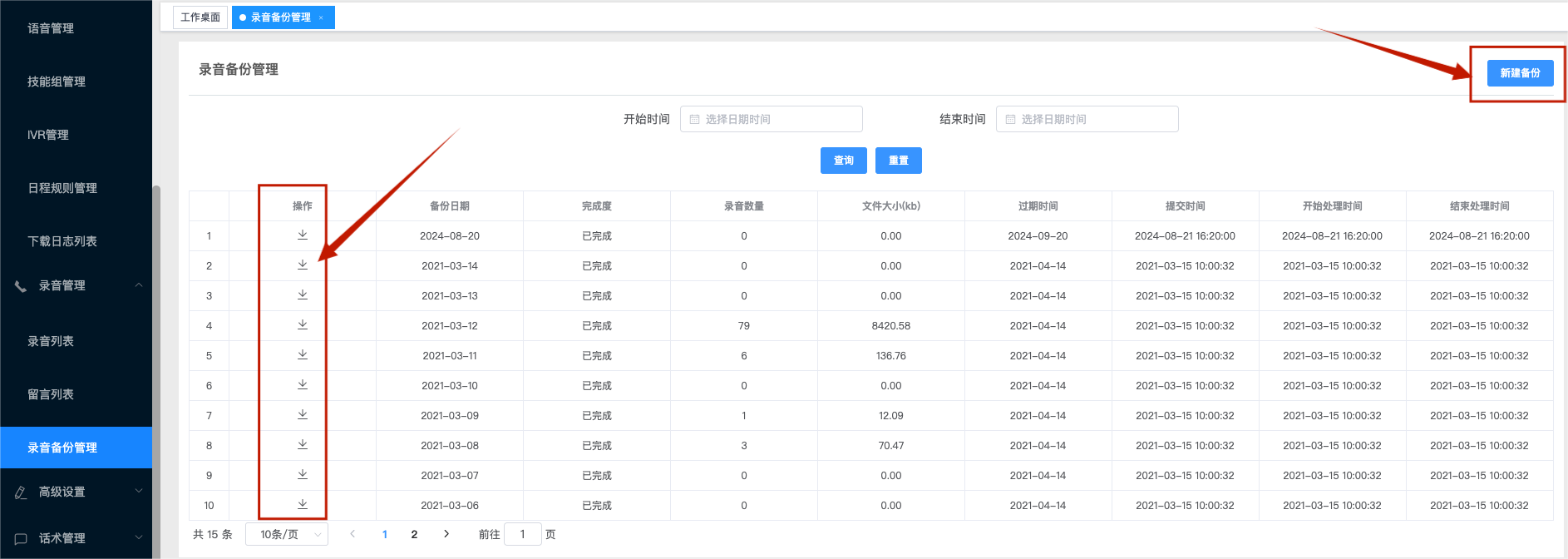Click file size cell 12.09

(891, 416)
